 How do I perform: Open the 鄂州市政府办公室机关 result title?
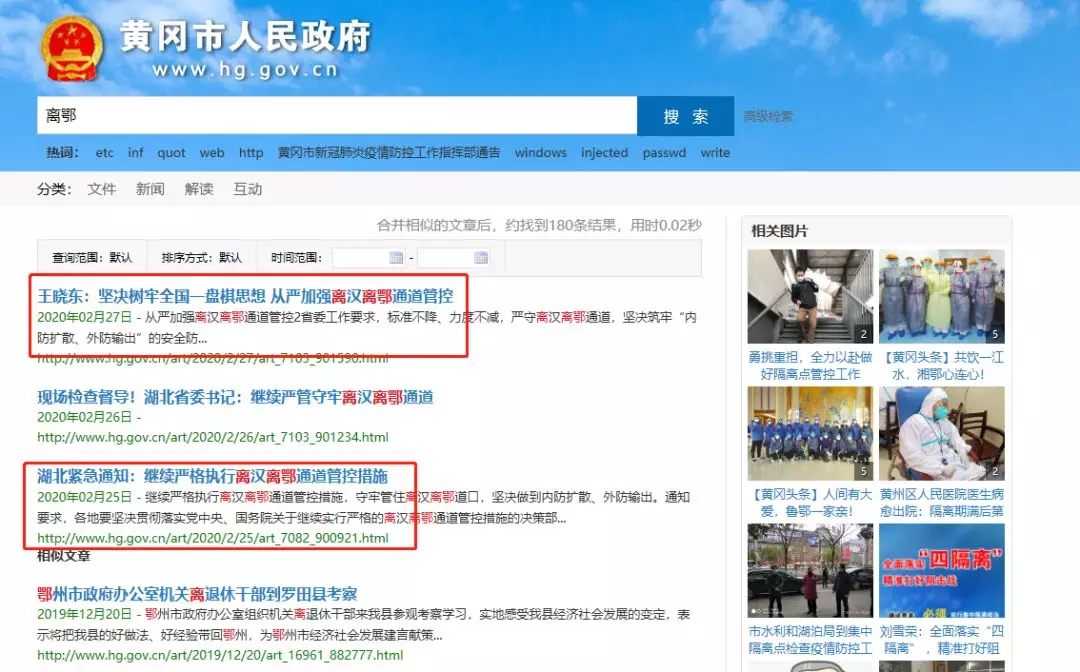click(x=197, y=594)
